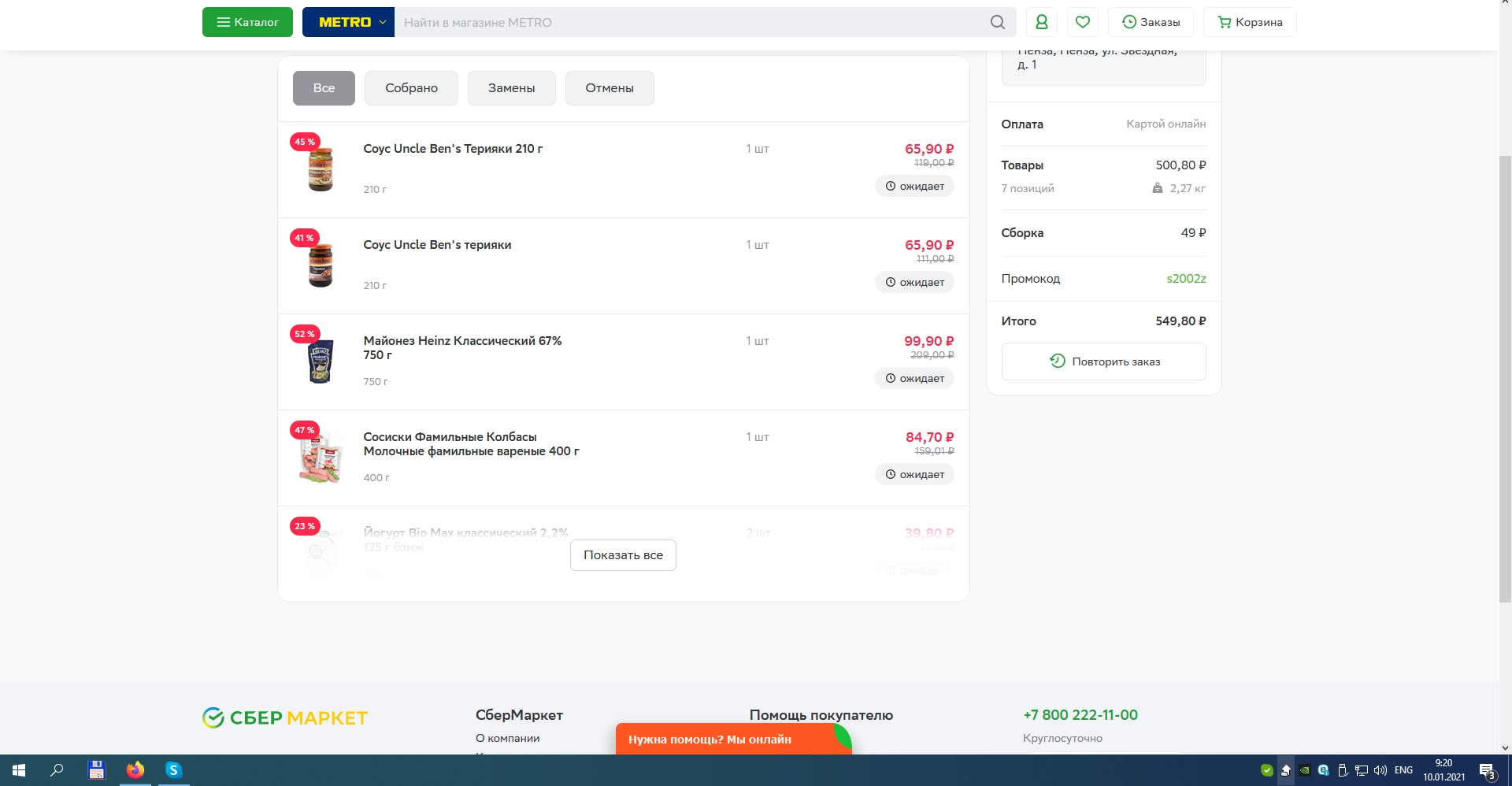Open the taskbar clock showing 9:20
This screenshot has width=1512, height=786.
[x=1443, y=770]
